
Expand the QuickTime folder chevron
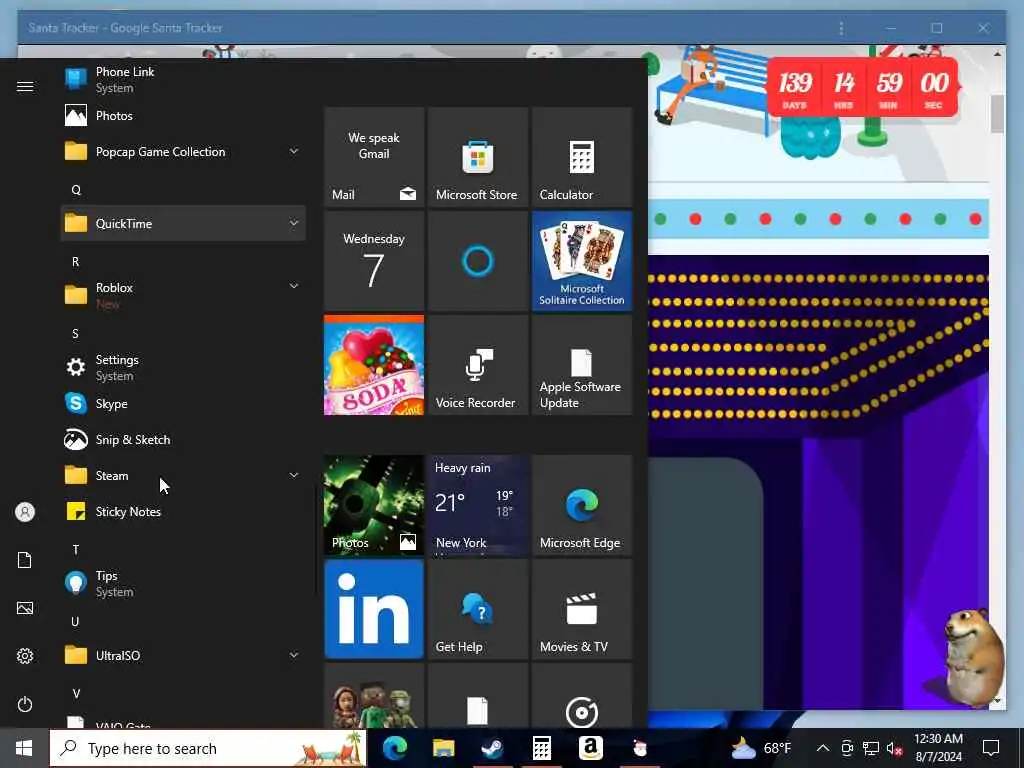294,223
